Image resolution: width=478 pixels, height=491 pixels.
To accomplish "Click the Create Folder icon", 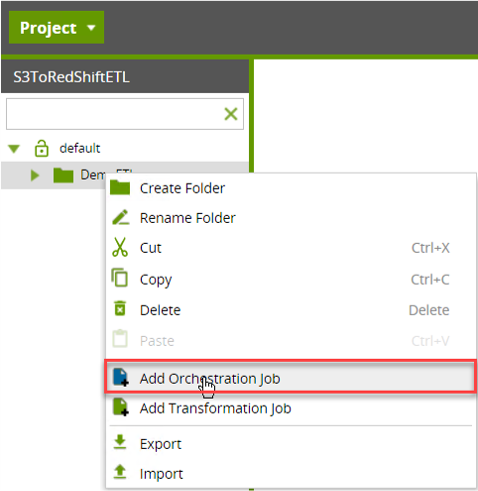I will click(120, 188).
